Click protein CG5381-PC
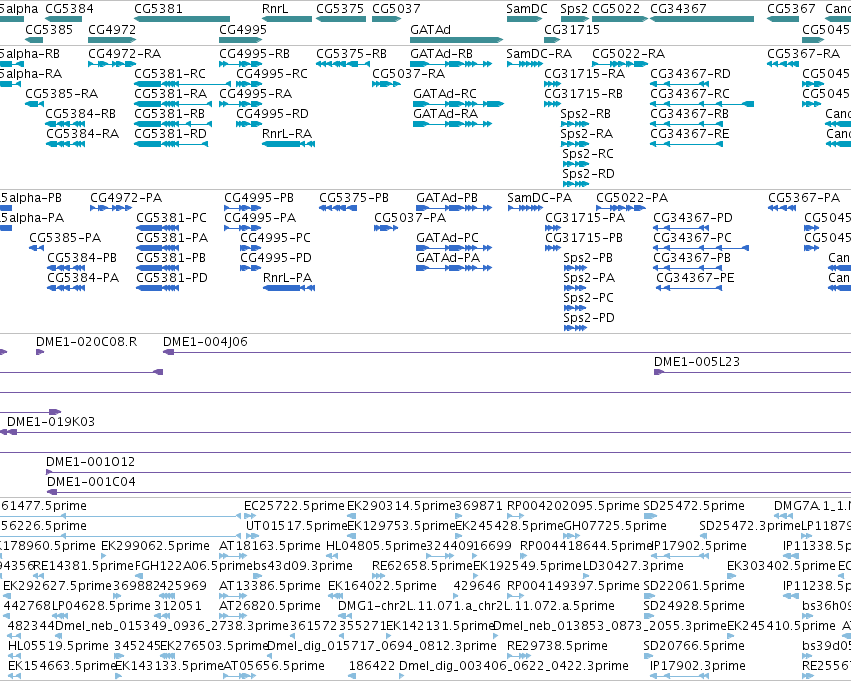Viewport: 851px width, 681px height. (172, 218)
